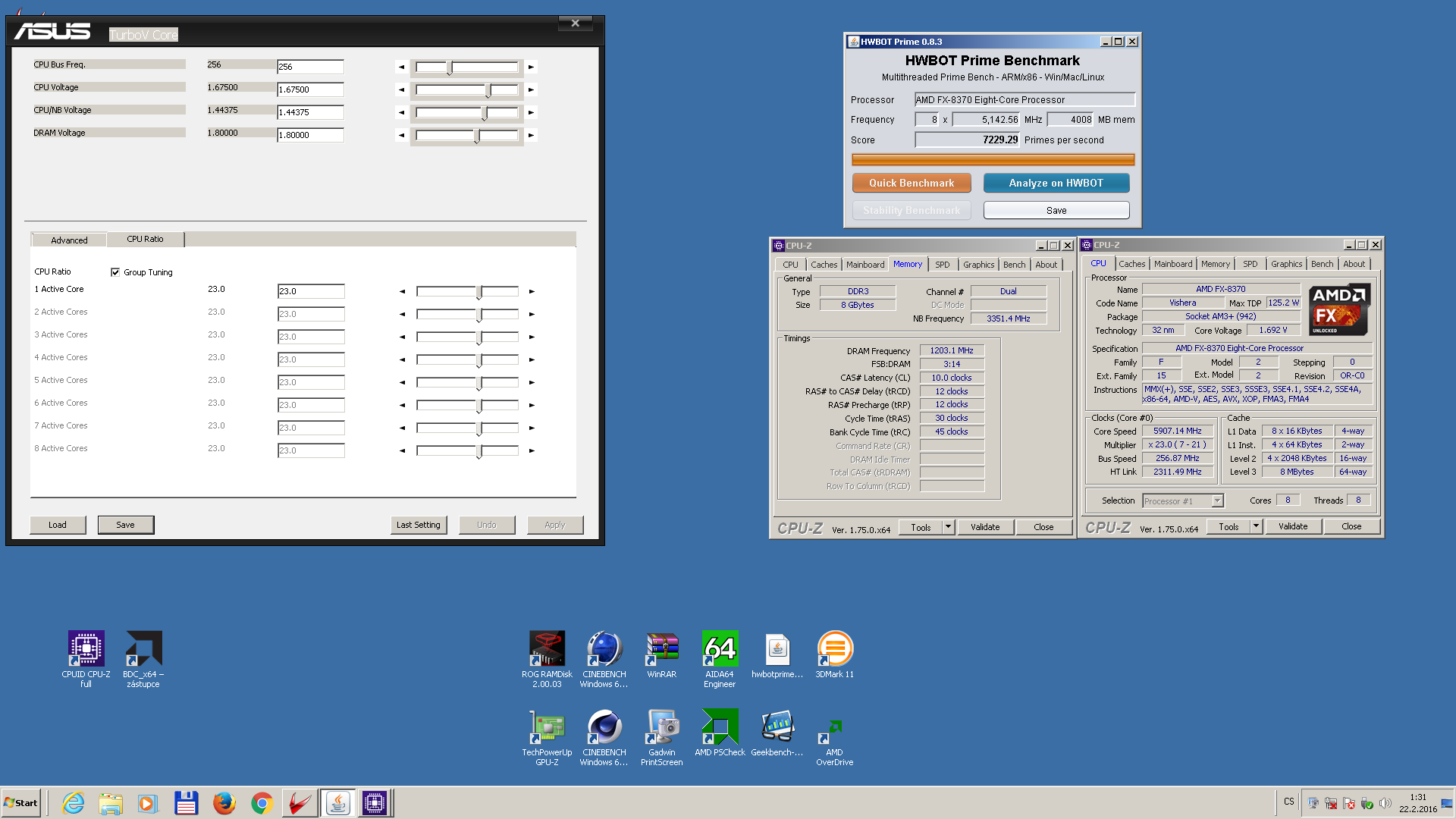Close right CPU-Z with bottom Close button
1456x819 pixels.
[1351, 526]
